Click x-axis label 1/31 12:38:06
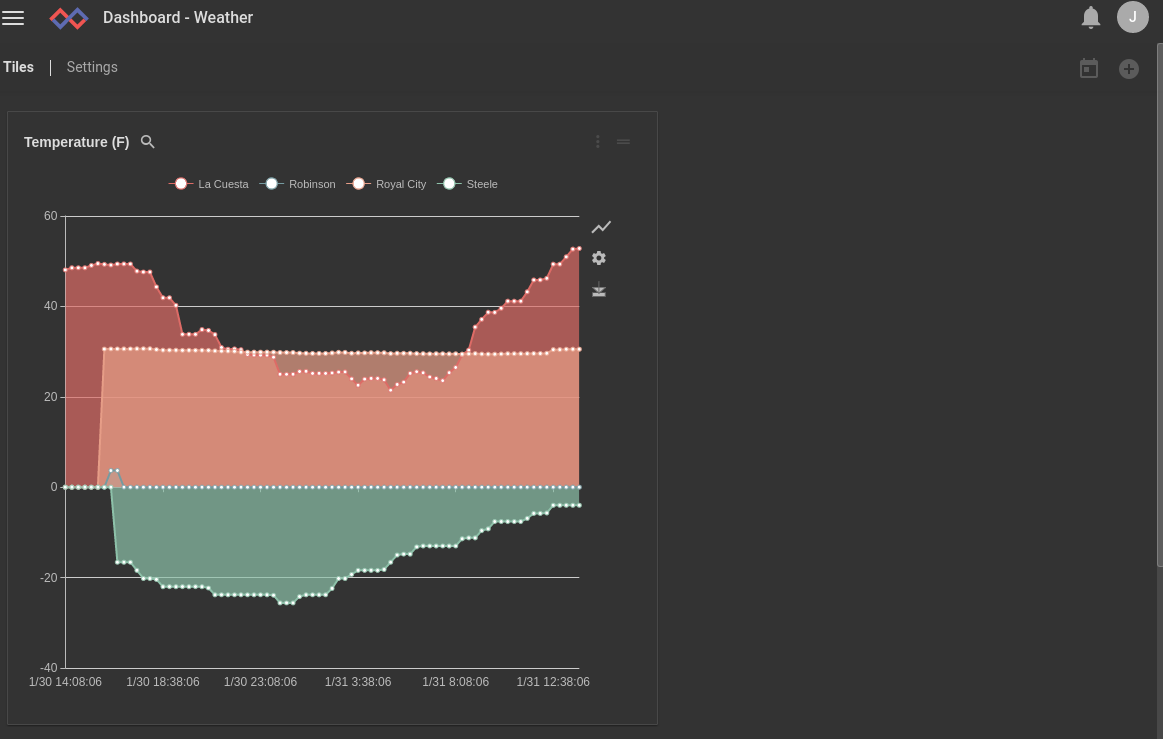 point(553,682)
